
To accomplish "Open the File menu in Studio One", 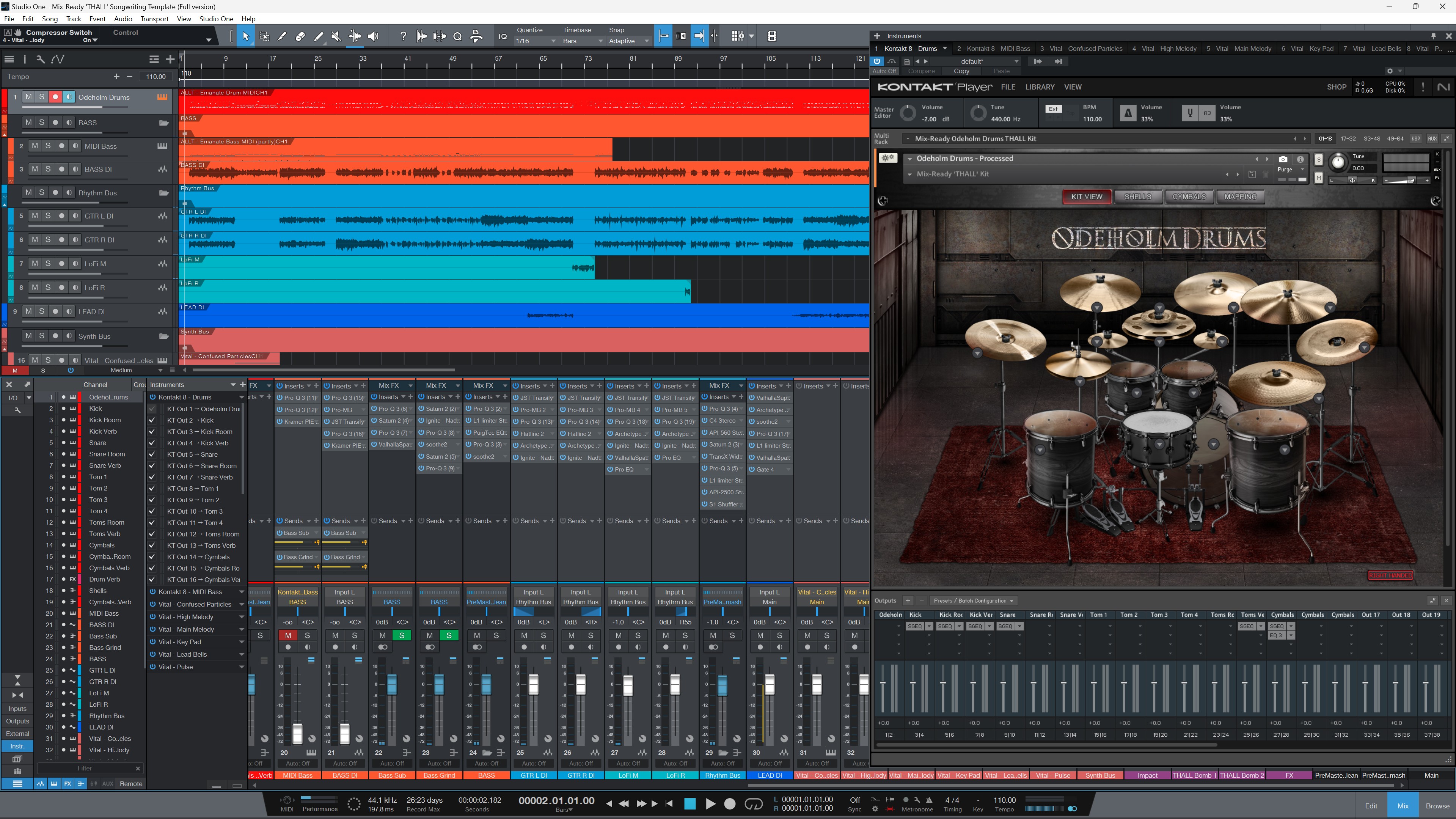I will pyautogui.click(x=8, y=18).
